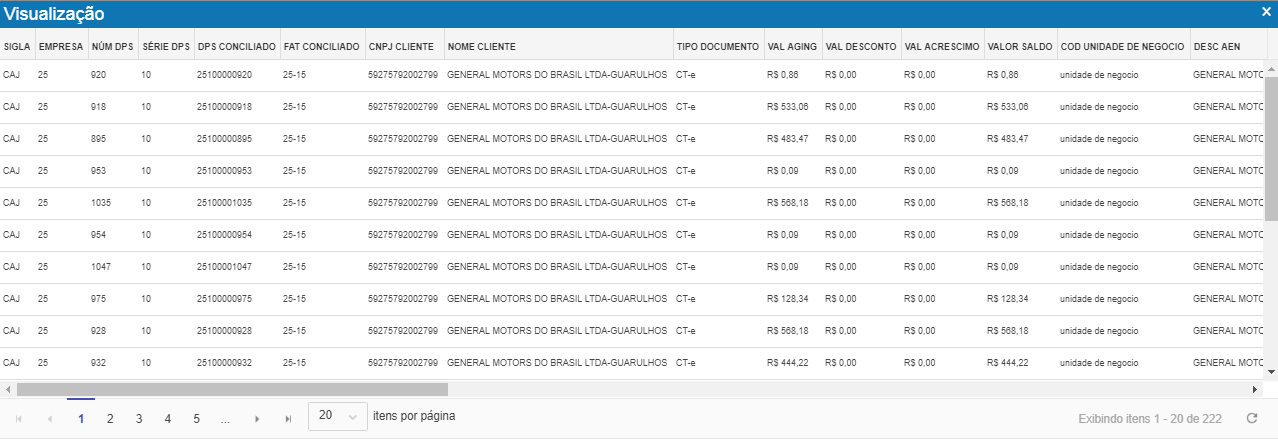Sort by NOME CLIENTE column header
The width and height of the screenshot is (1278, 439).
[482, 47]
